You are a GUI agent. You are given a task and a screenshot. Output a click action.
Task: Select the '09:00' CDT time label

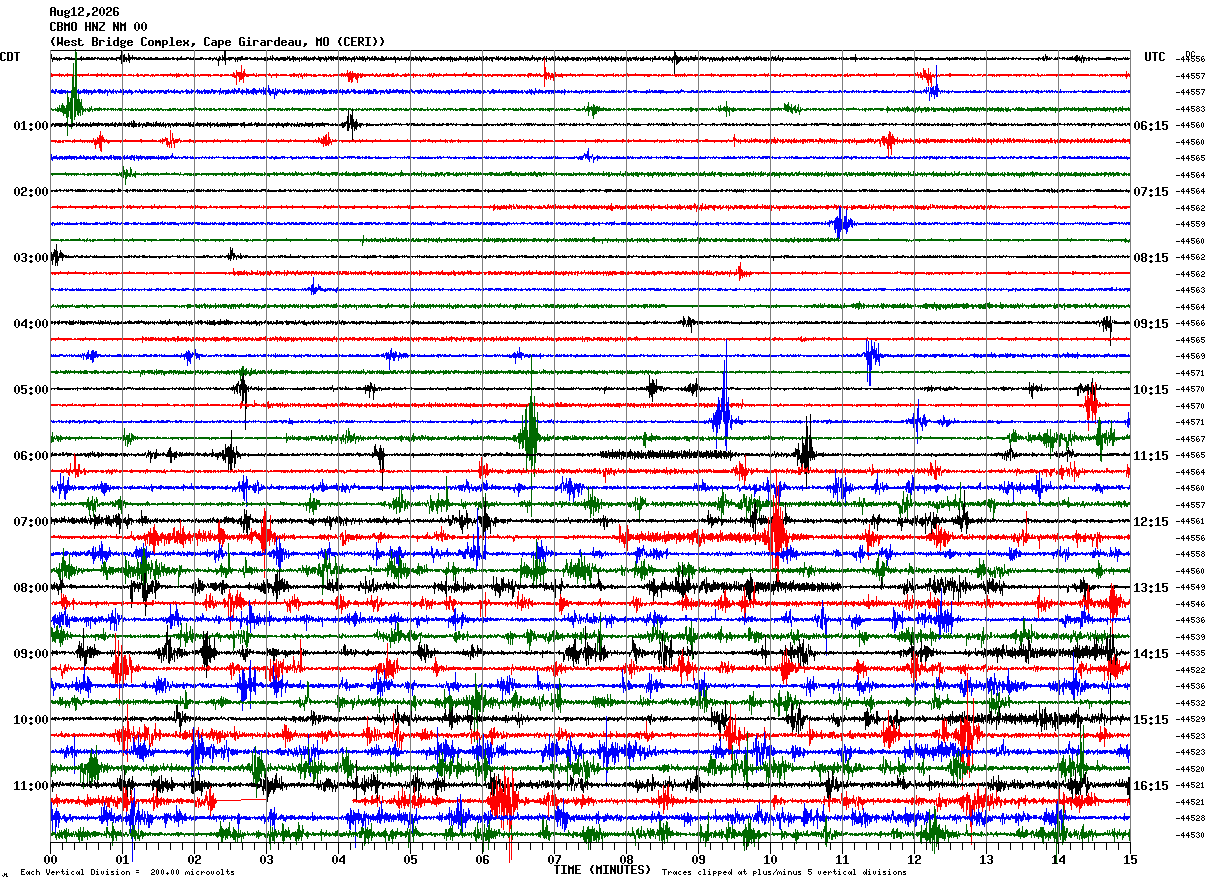(x=31, y=654)
